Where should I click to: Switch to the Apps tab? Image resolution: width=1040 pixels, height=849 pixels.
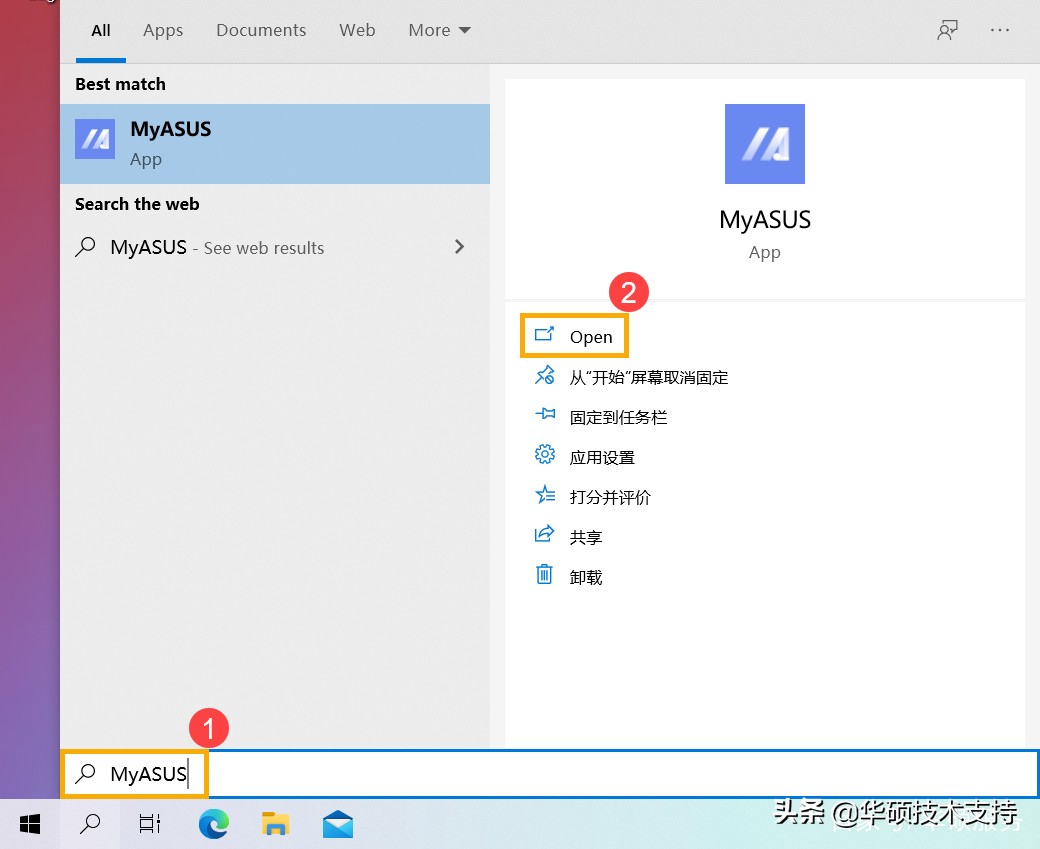point(162,30)
